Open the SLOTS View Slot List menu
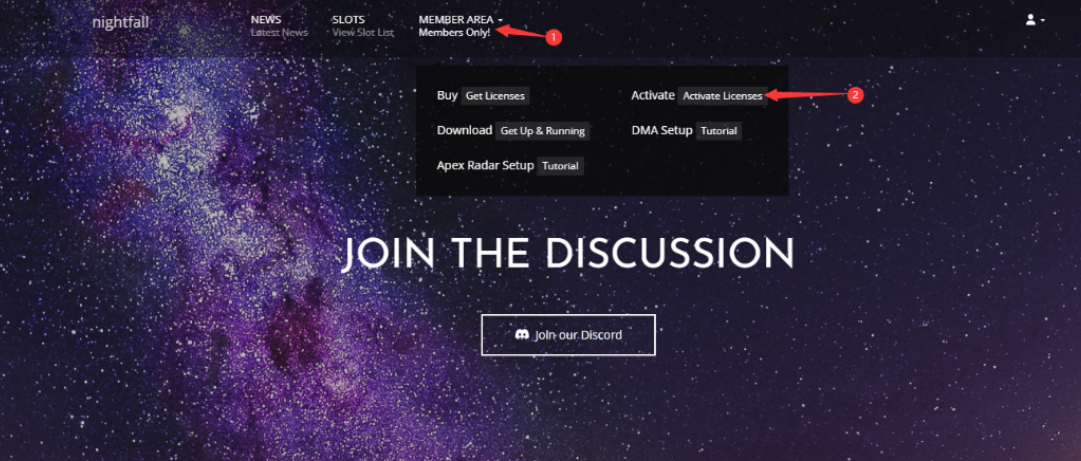1081x461 pixels. click(363, 25)
